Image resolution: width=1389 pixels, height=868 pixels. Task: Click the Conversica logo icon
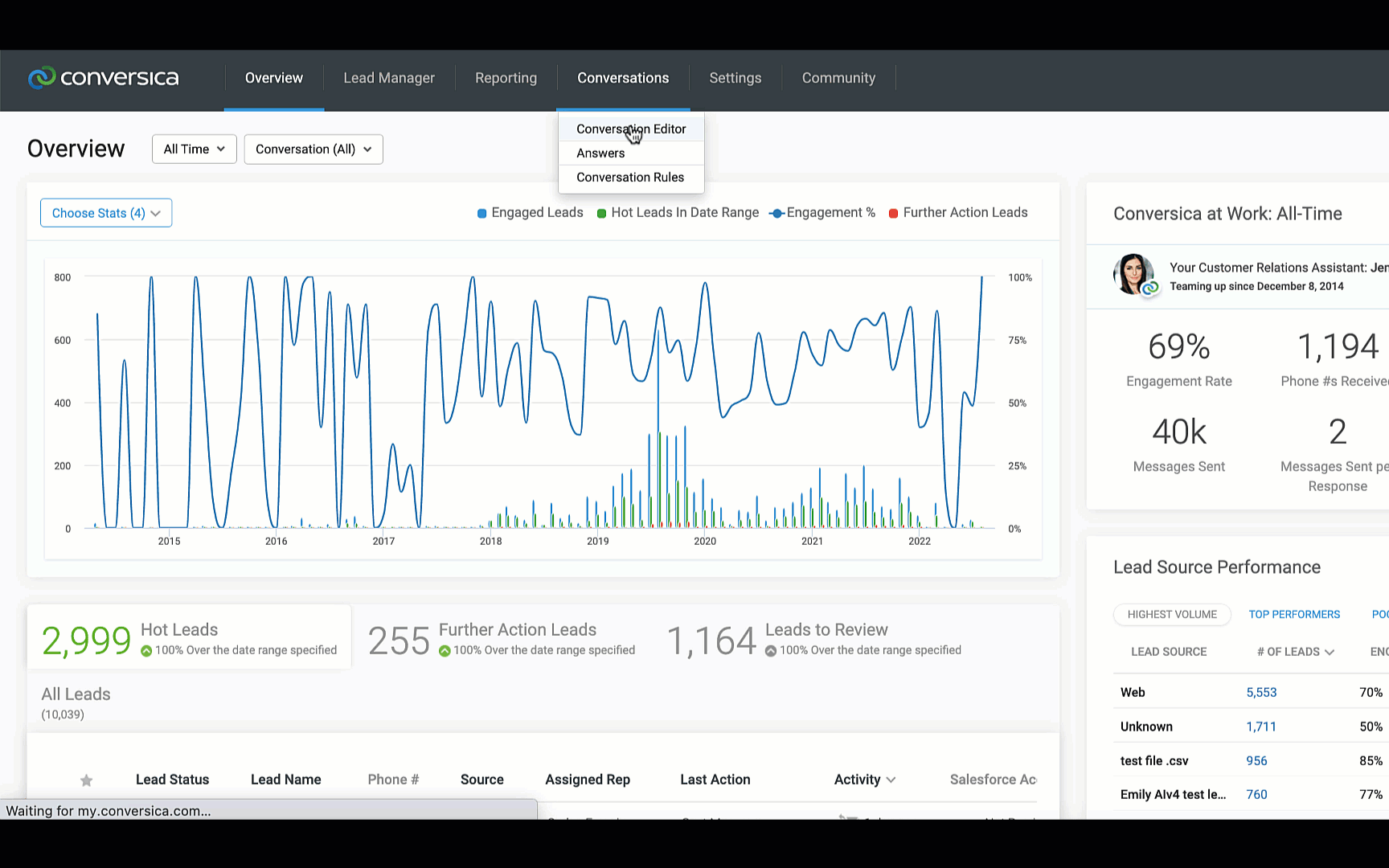pyautogui.click(x=42, y=77)
